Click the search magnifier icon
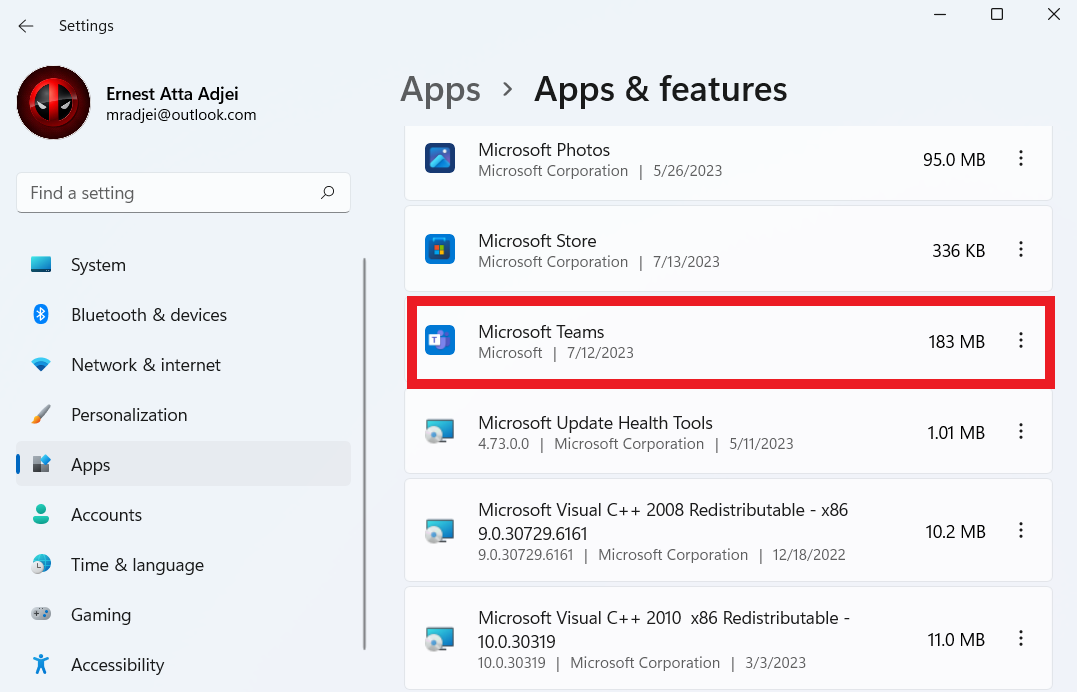1077x692 pixels. click(x=328, y=192)
